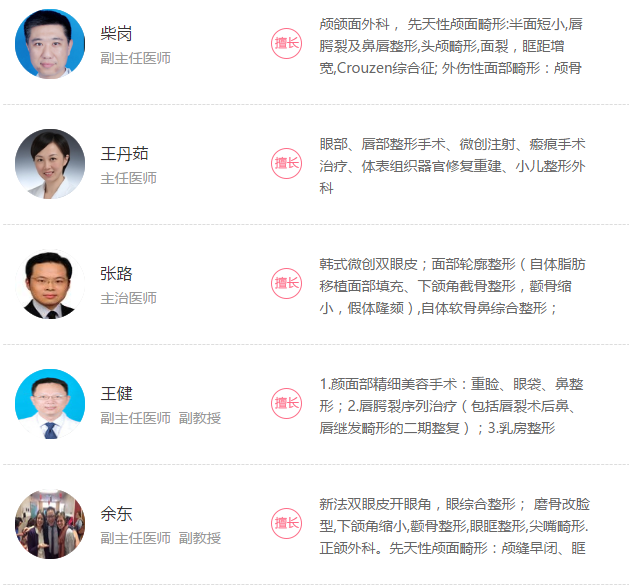Click the doctor name 王丹茹
Screen dimensions: 629x587
click(x=124, y=154)
